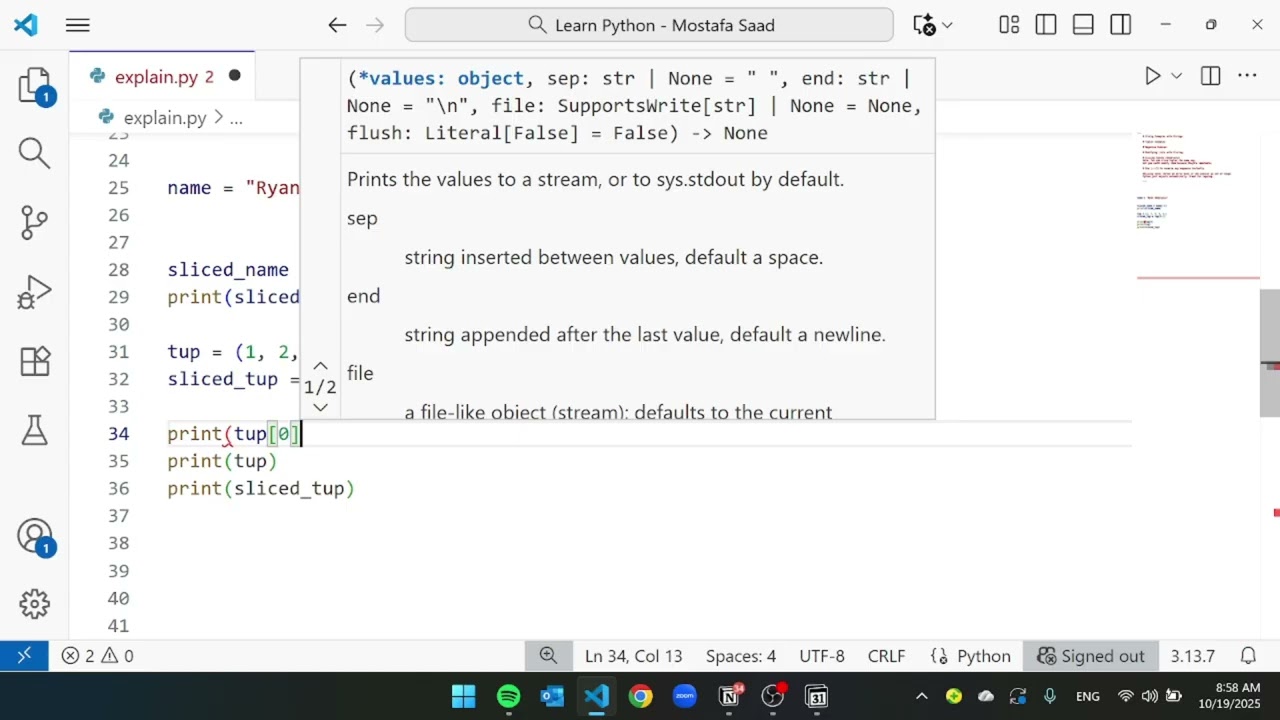Screen dimensions: 1280x720
Task: Open the calendar app from the taskbar
Action: pos(817,696)
